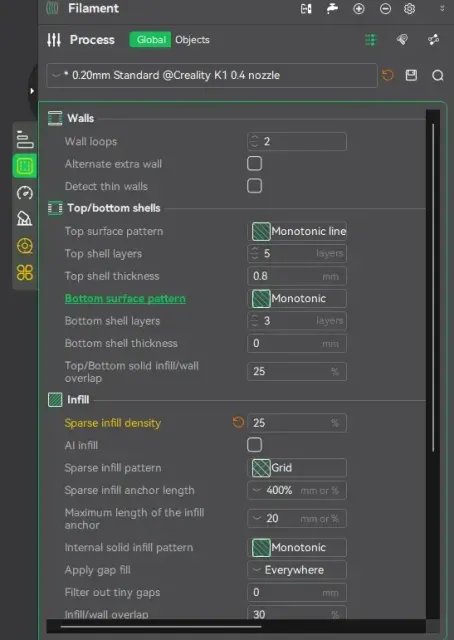Add a filament with plus icon
Image resolution: width=454 pixels, height=640 pixels.
click(x=358, y=9)
